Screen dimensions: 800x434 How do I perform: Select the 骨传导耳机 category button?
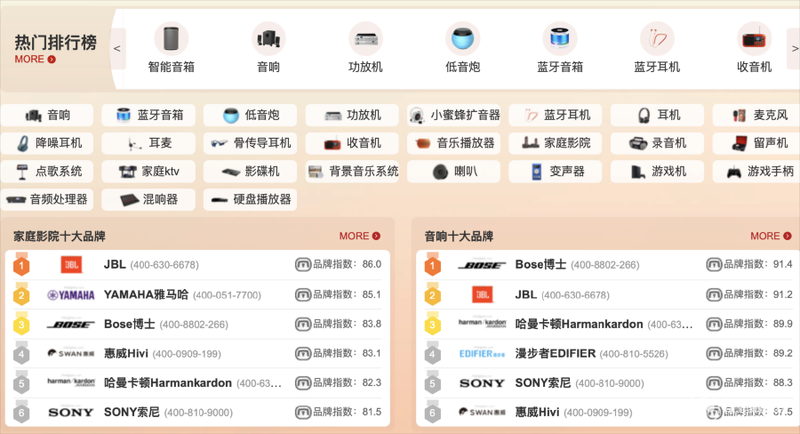250,143
